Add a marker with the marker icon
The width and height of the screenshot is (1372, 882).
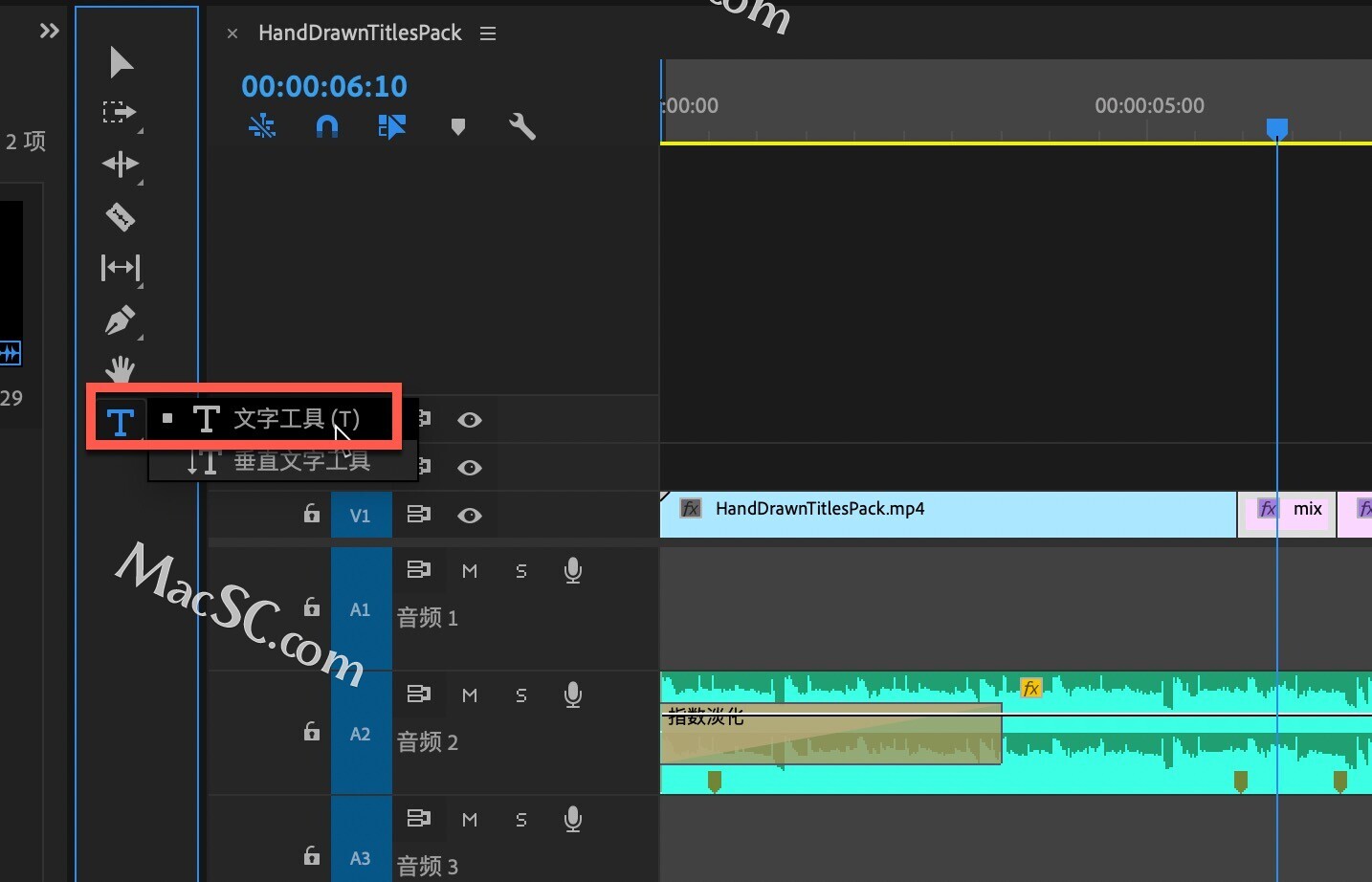point(458,126)
